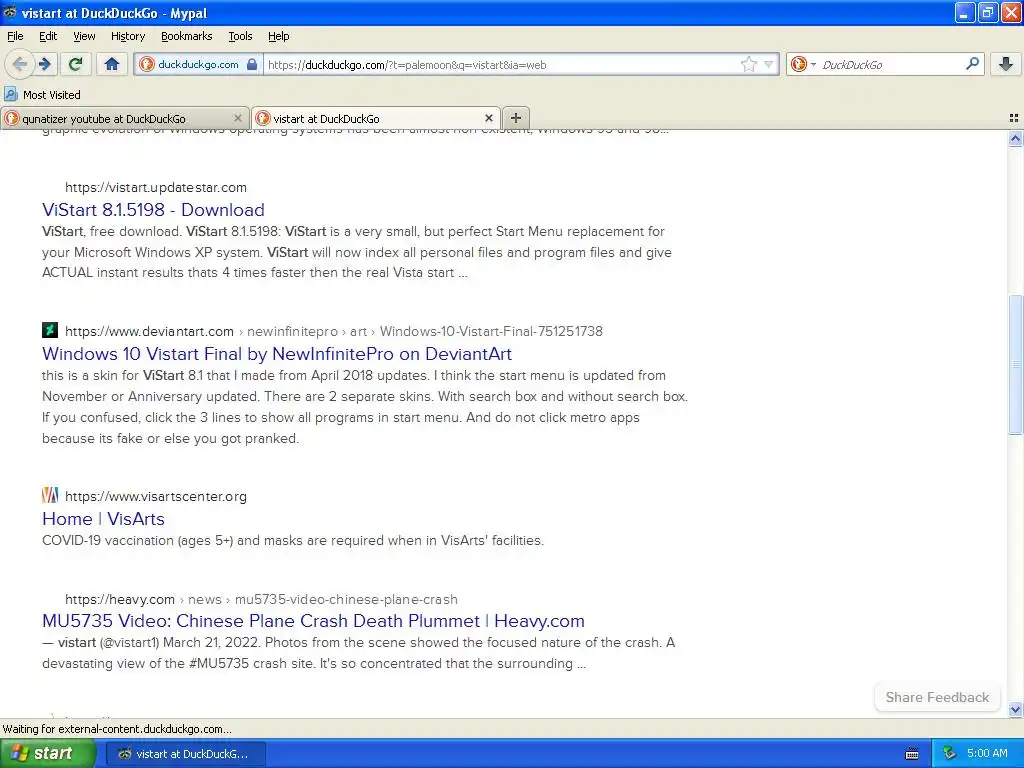The height and width of the screenshot is (768, 1024).
Task: Click the Windows start button
Action: [47, 753]
